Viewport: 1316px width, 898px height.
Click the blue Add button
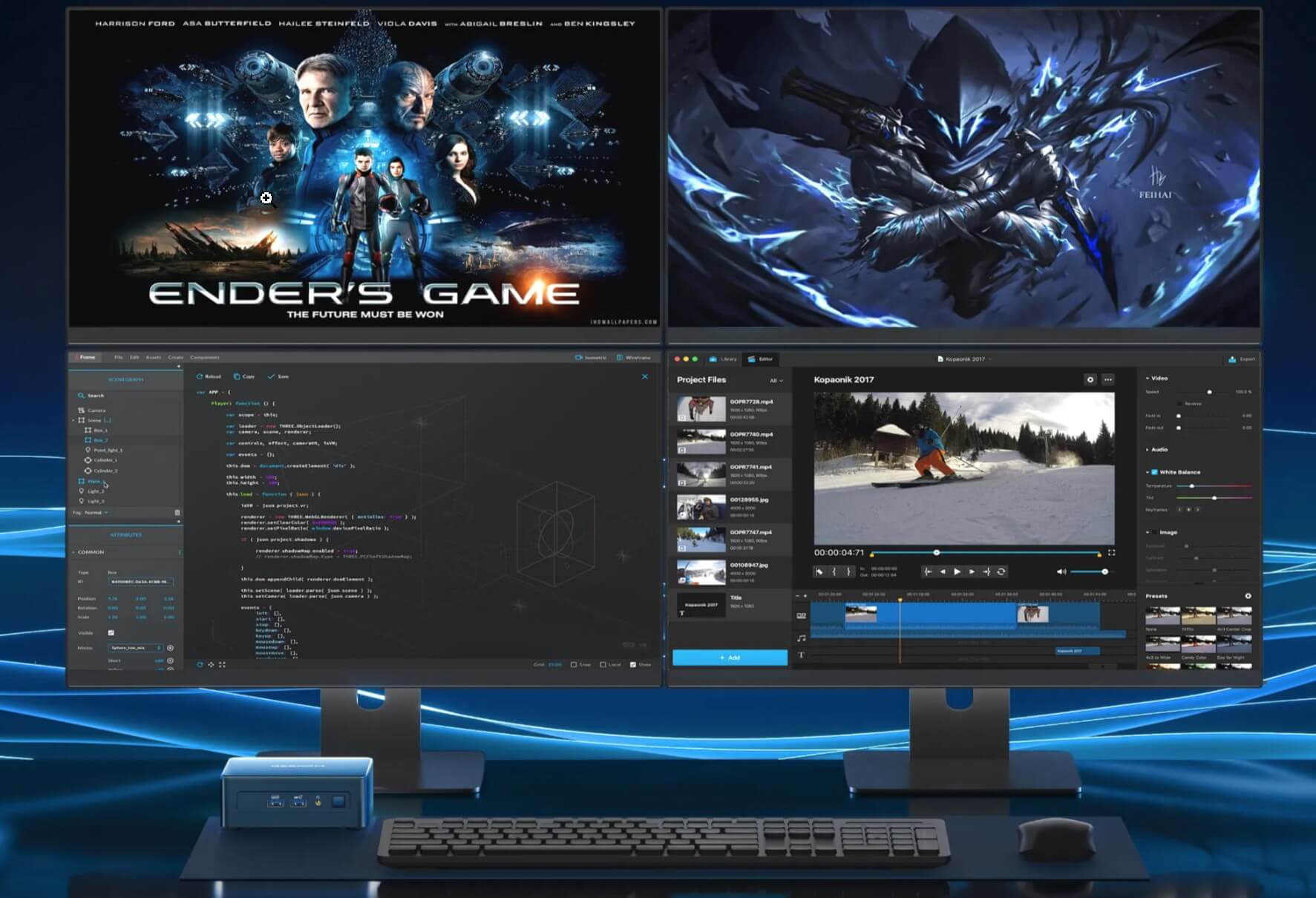tap(730, 658)
